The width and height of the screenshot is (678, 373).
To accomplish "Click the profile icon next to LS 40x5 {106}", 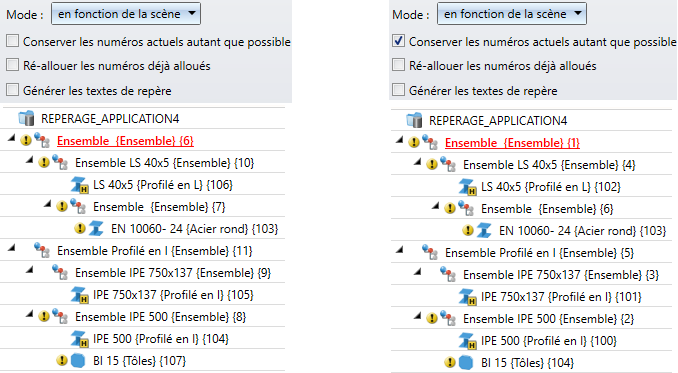I will pos(80,185).
